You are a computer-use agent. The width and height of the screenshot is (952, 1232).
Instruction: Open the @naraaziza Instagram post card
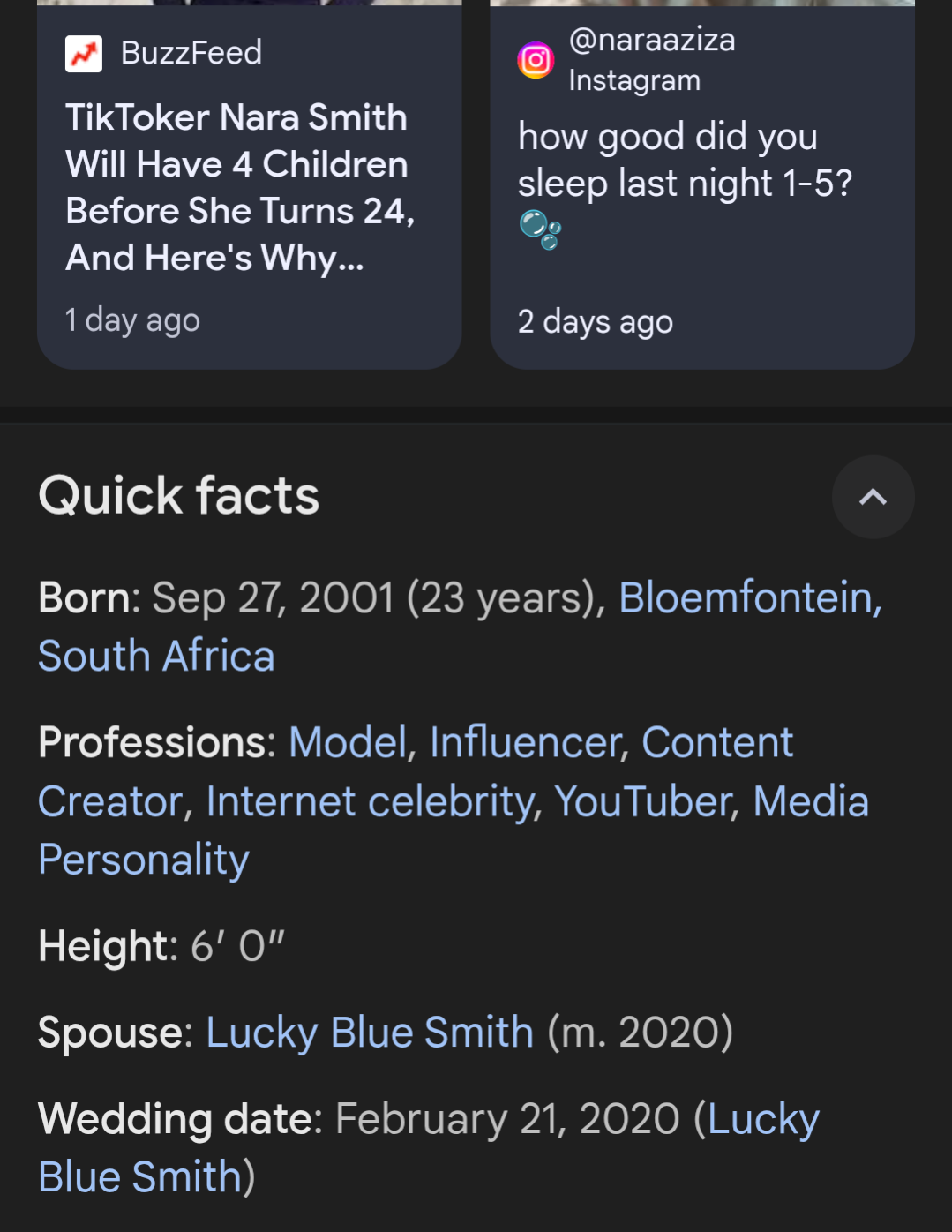click(702, 184)
